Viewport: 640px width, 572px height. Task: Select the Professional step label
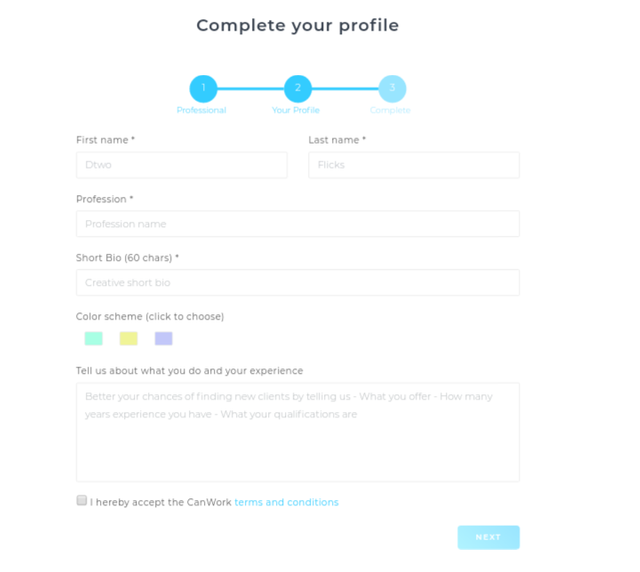pos(201,110)
